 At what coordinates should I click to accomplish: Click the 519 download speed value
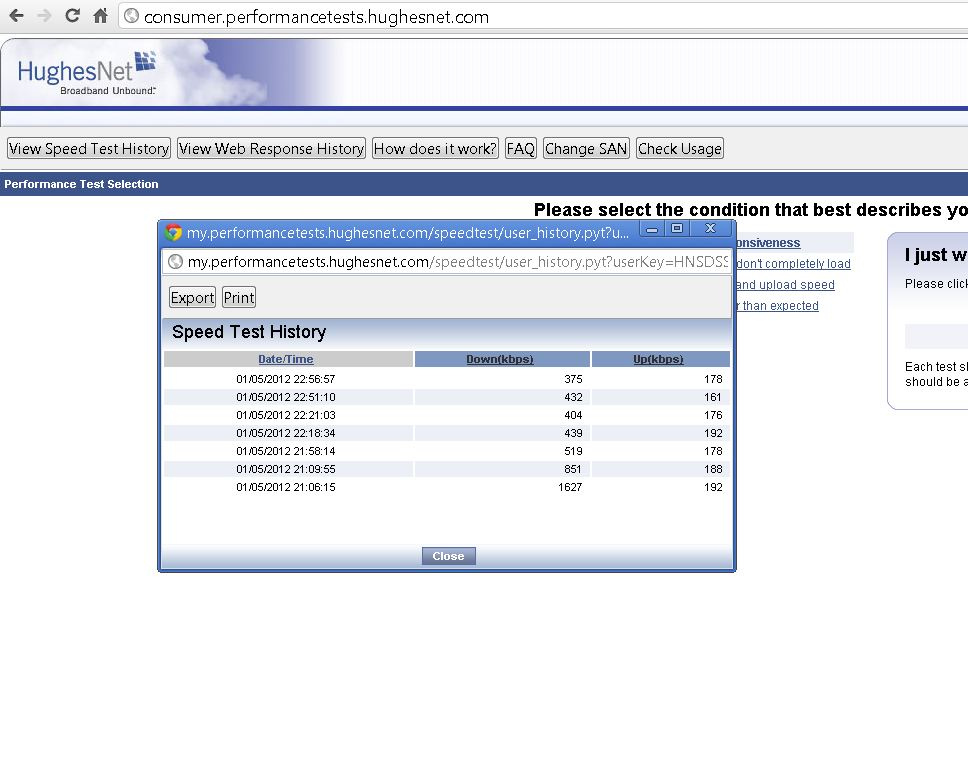(573, 451)
